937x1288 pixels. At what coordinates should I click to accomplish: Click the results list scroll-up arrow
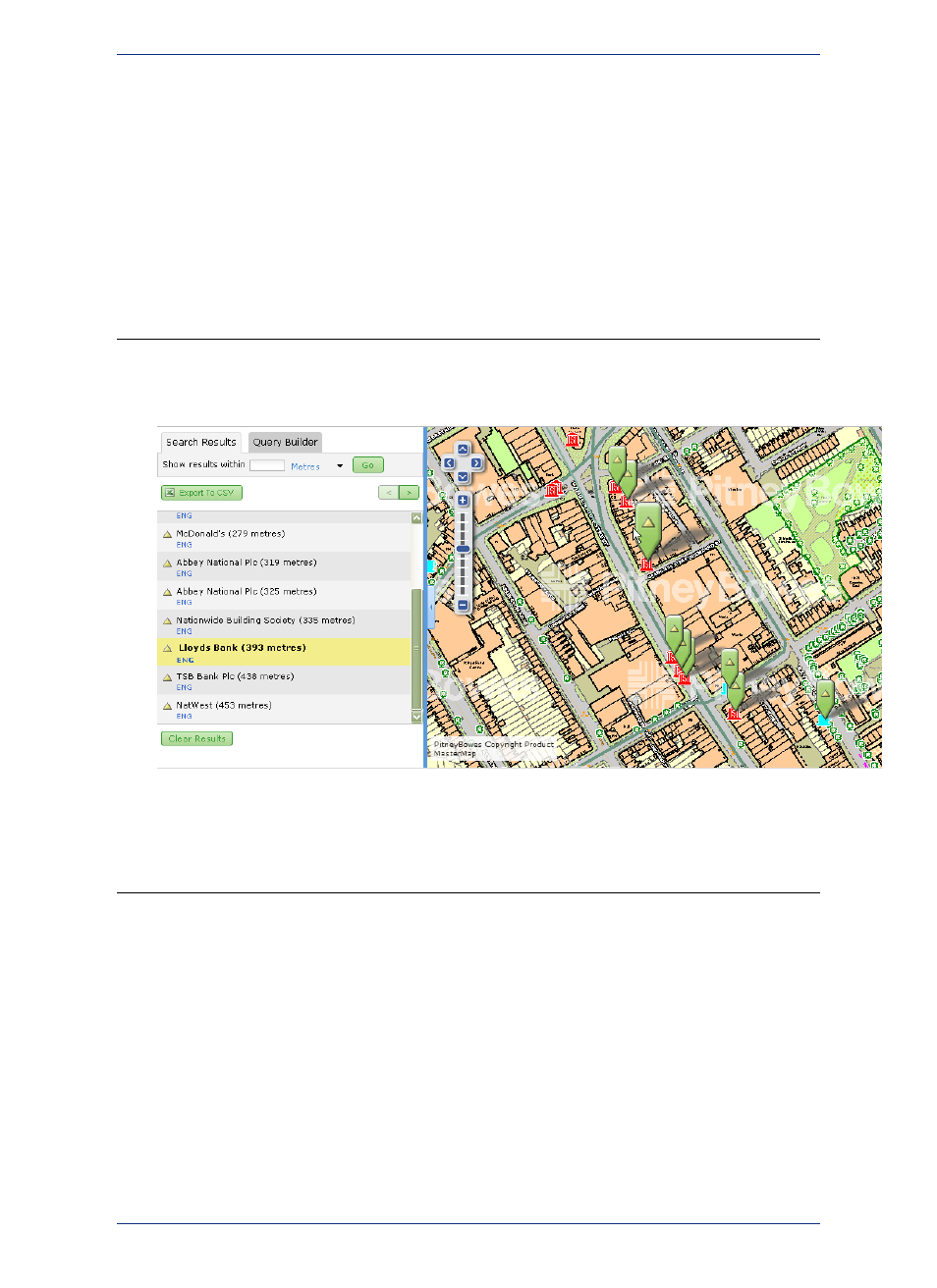416,518
